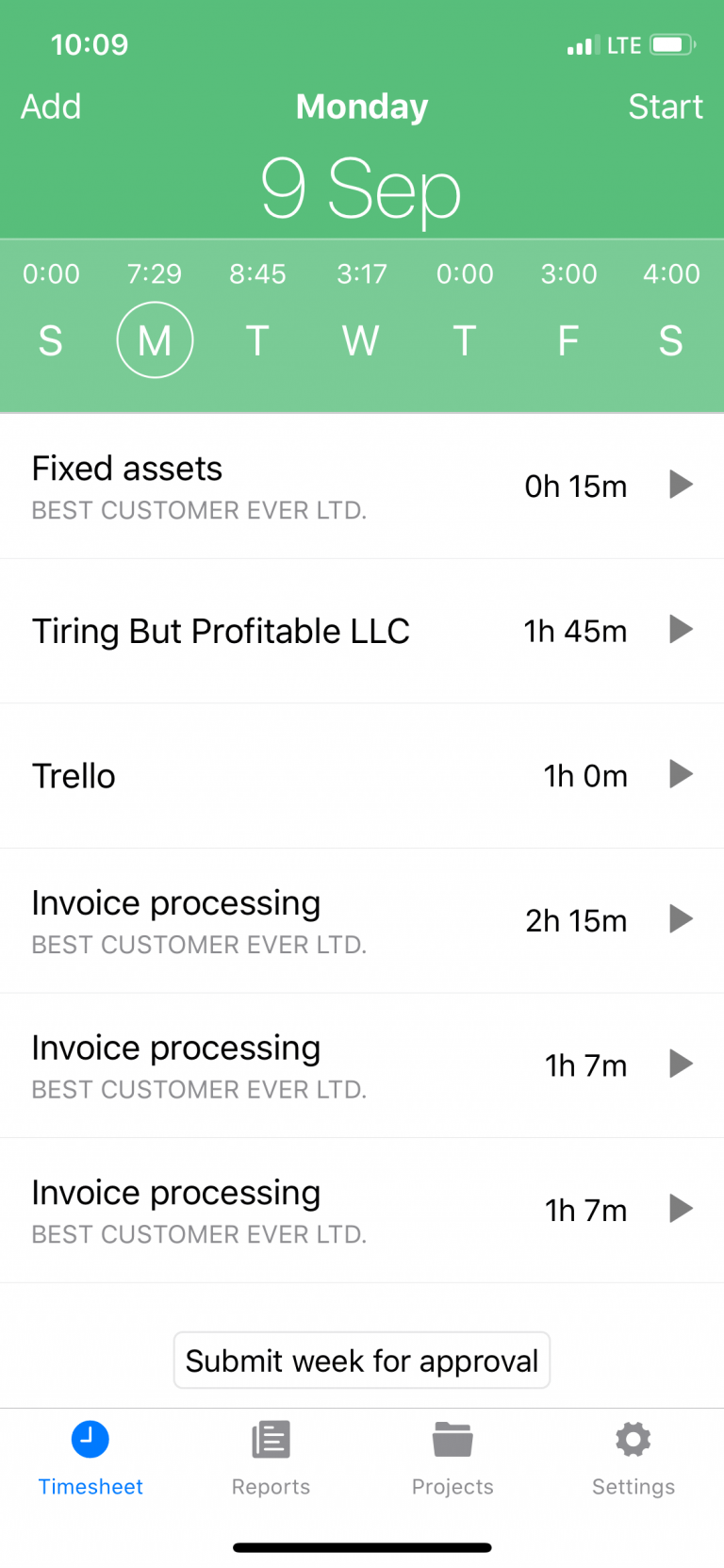The width and height of the screenshot is (724, 1568).
Task: Tap Start in the top right
Action: [x=666, y=107]
